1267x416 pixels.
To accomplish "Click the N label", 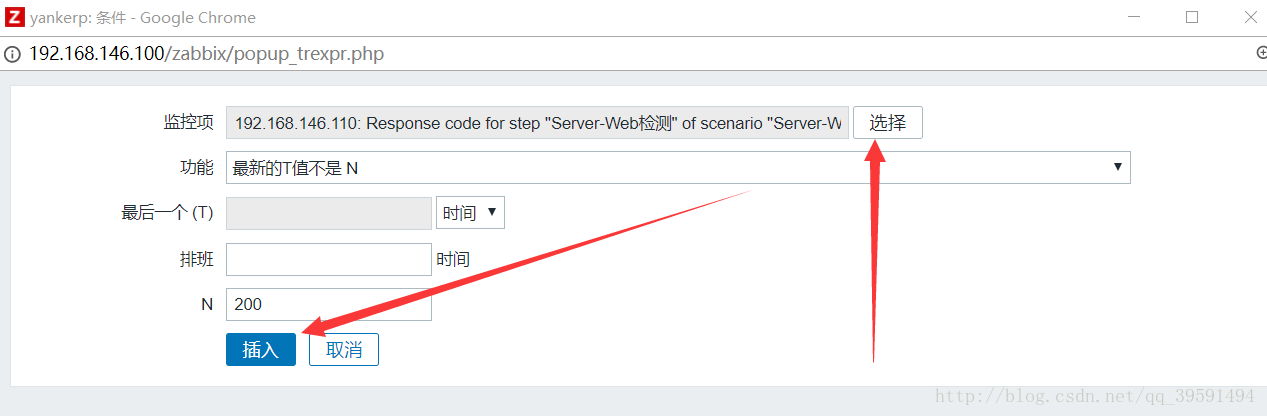I will pyautogui.click(x=207, y=304).
